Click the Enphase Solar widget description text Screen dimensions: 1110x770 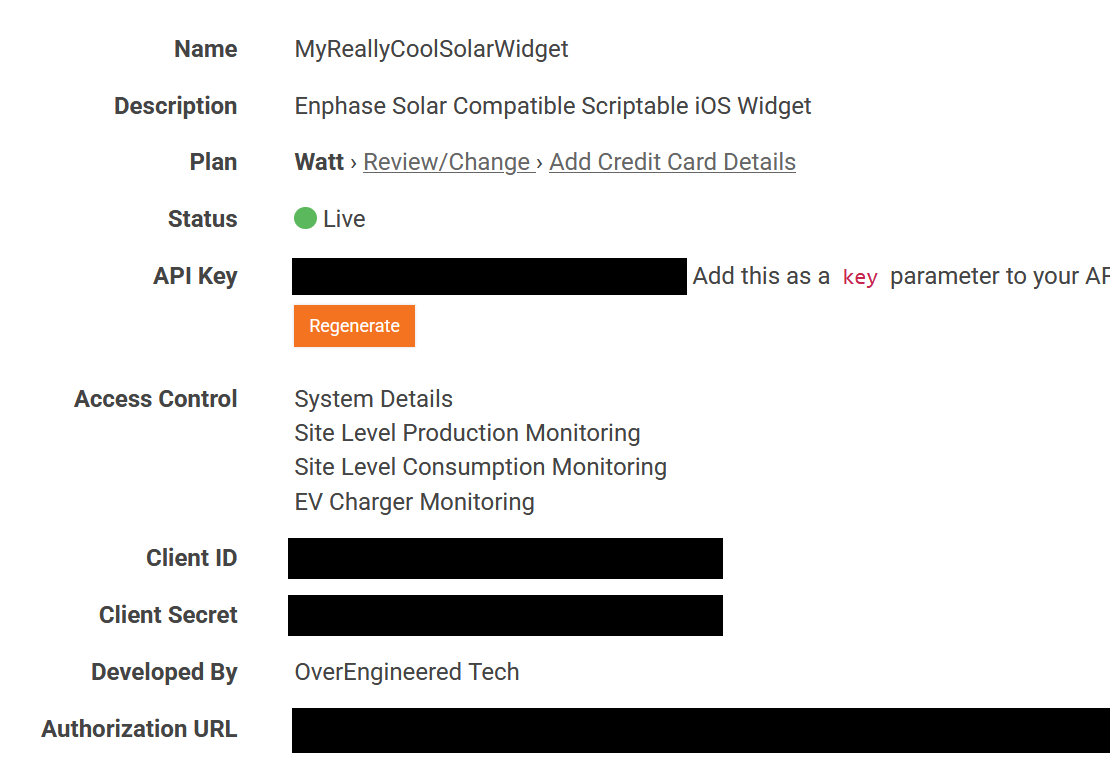pos(552,105)
